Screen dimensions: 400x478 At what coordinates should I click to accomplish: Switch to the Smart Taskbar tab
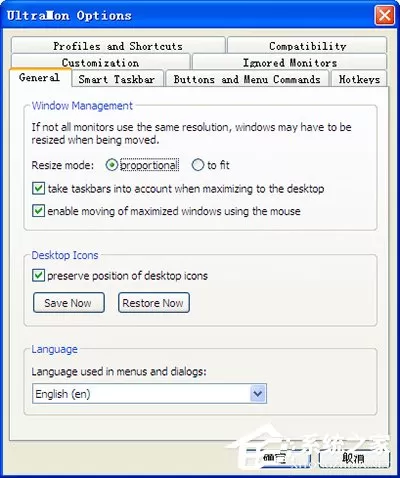coord(117,79)
